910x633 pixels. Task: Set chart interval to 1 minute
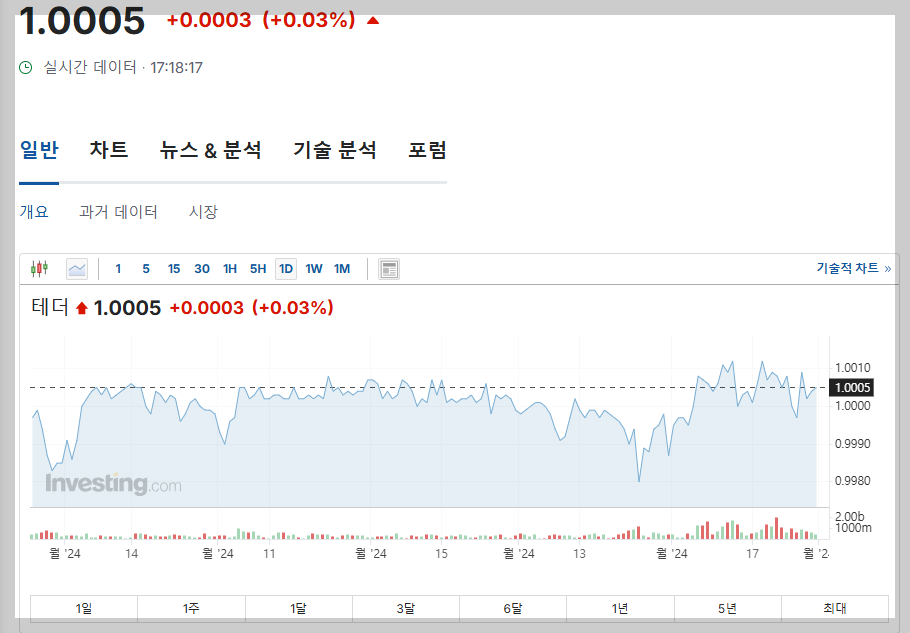pos(118,269)
